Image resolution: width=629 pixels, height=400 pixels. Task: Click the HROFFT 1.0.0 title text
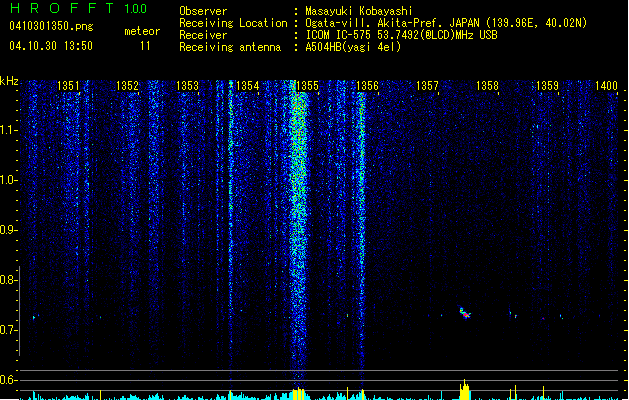(x=79, y=8)
